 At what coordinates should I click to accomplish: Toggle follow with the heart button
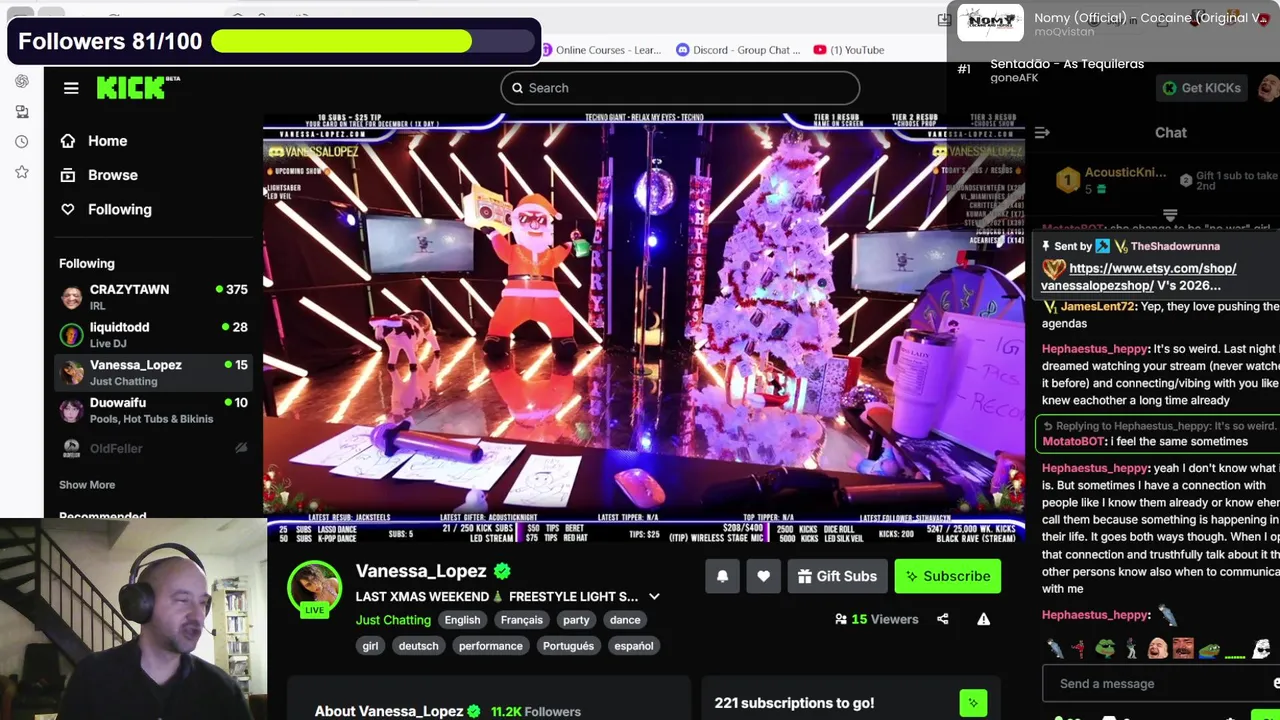763,576
